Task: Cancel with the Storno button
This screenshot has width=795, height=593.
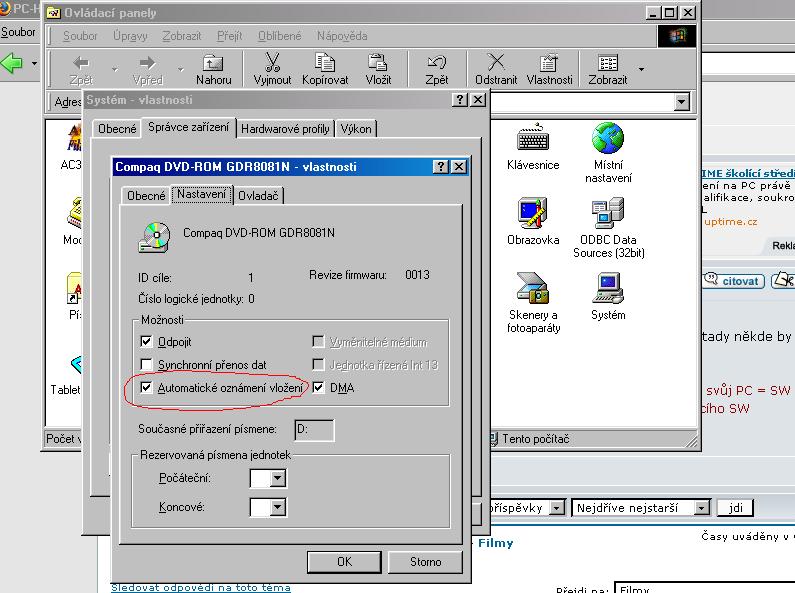Action: point(425,562)
